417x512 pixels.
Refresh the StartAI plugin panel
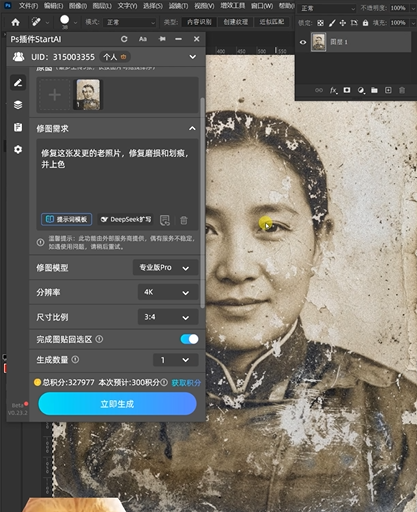(x=124, y=39)
